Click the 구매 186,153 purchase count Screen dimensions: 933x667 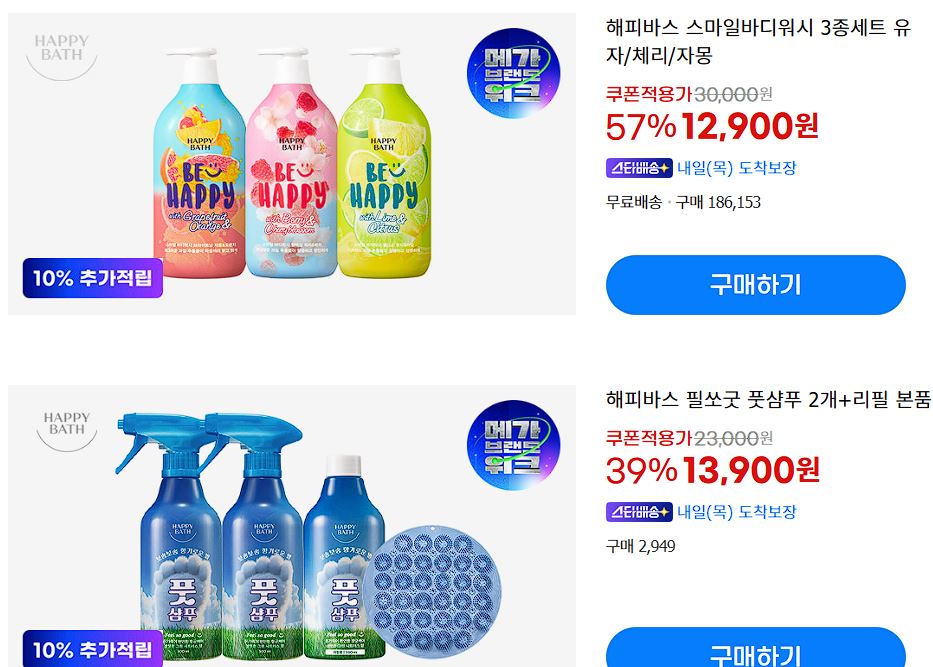coord(718,202)
